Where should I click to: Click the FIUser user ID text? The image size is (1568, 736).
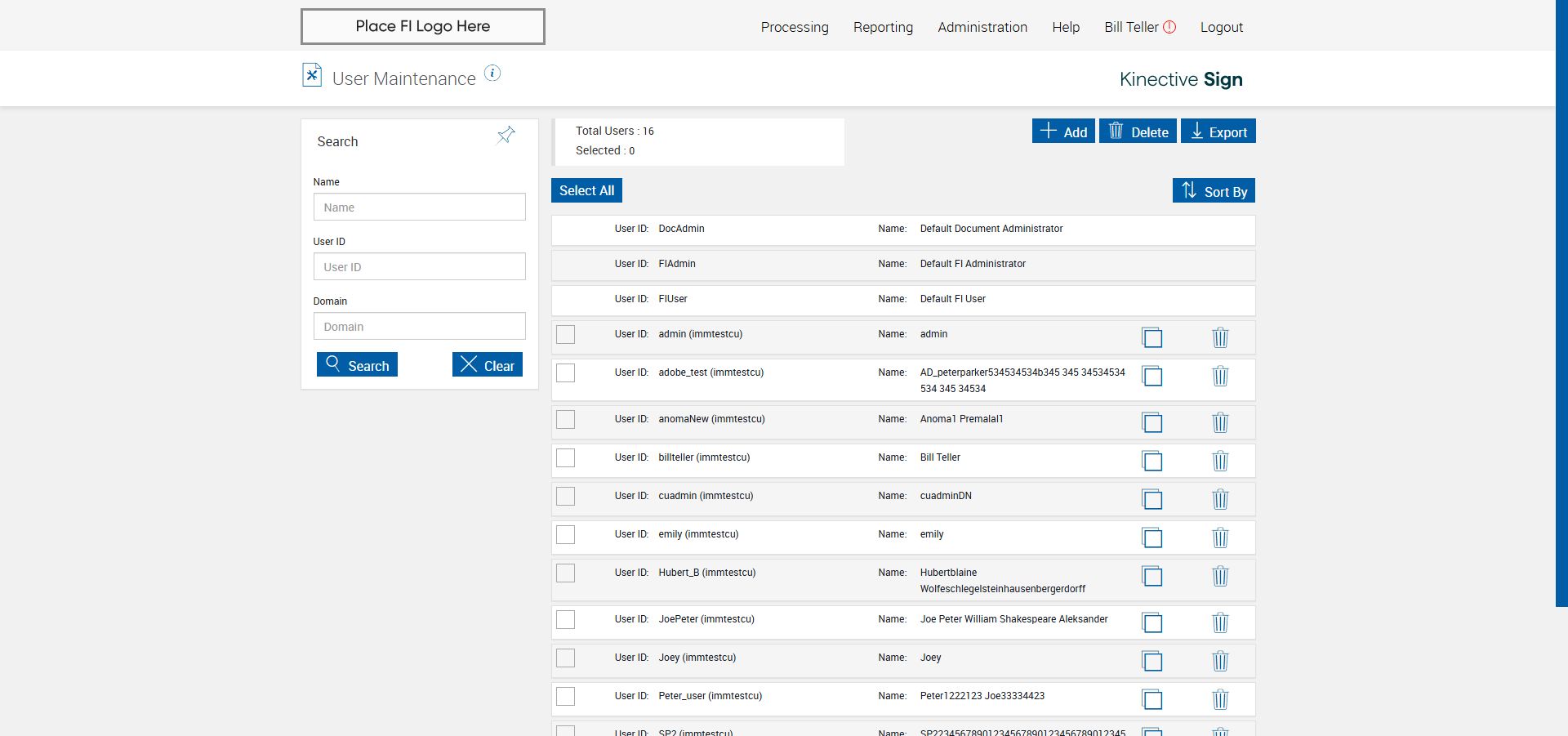(673, 299)
